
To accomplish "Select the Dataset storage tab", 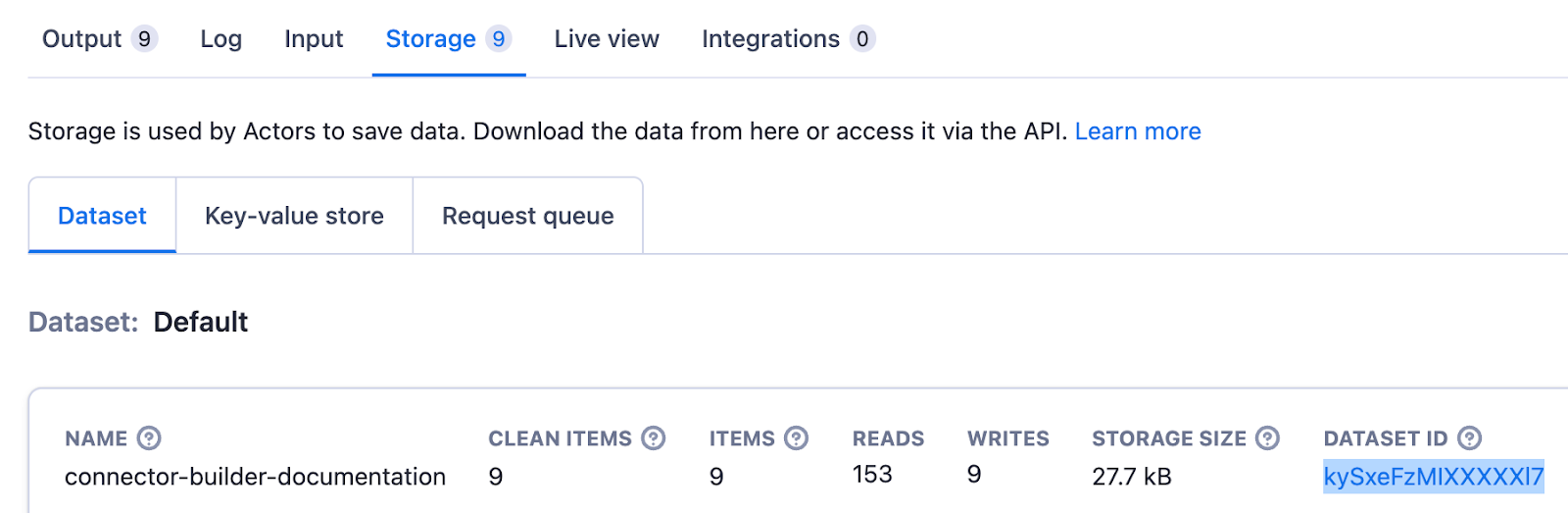I will pos(102,216).
